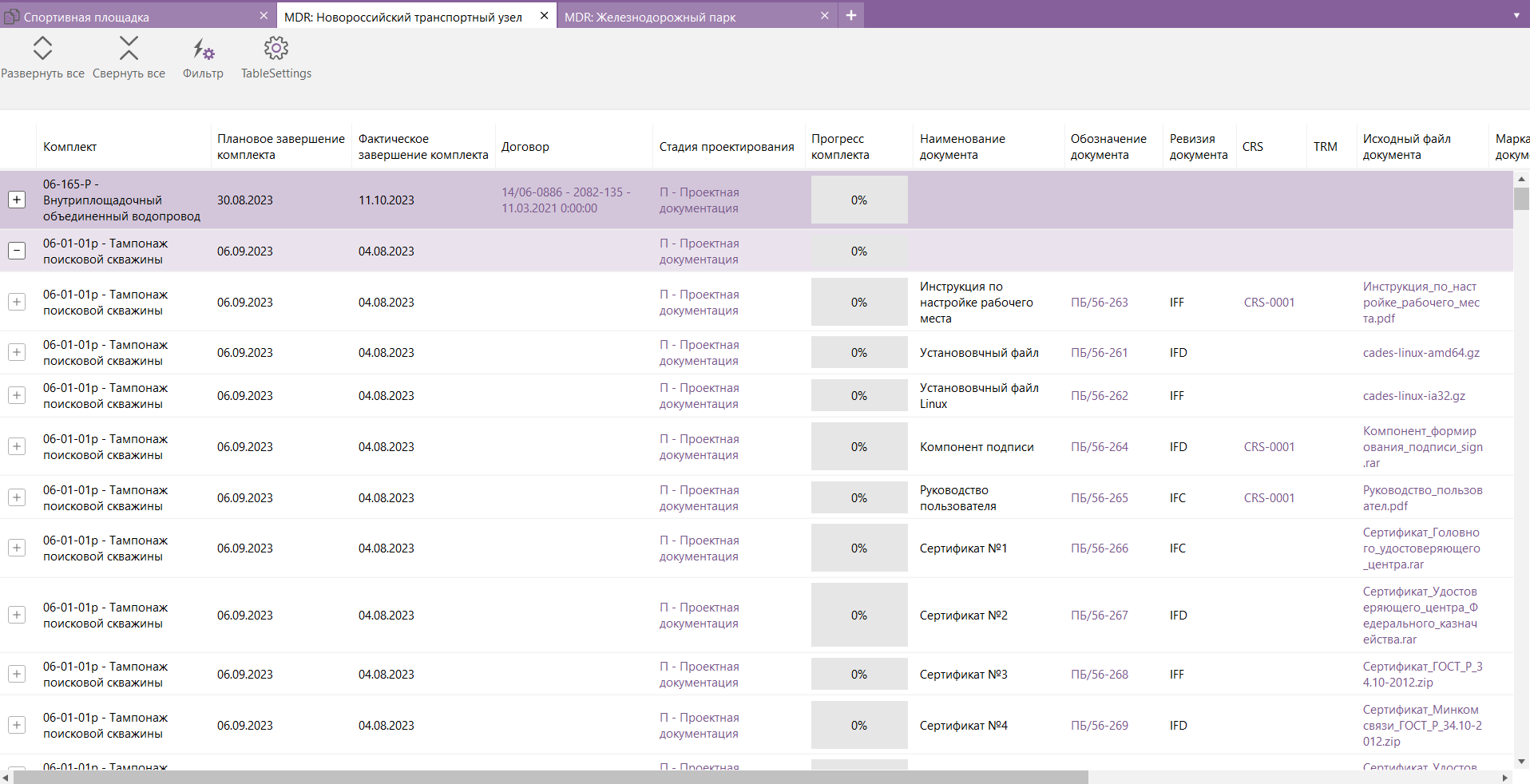1530x784 pixels.
Task: Open document link ПБ/56-264
Action: coord(1100,447)
